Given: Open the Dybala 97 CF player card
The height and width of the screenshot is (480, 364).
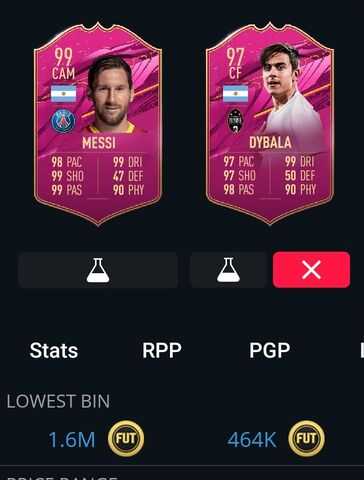Looking at the screenshot, I should pyautogui.click(x=270, y=124).
